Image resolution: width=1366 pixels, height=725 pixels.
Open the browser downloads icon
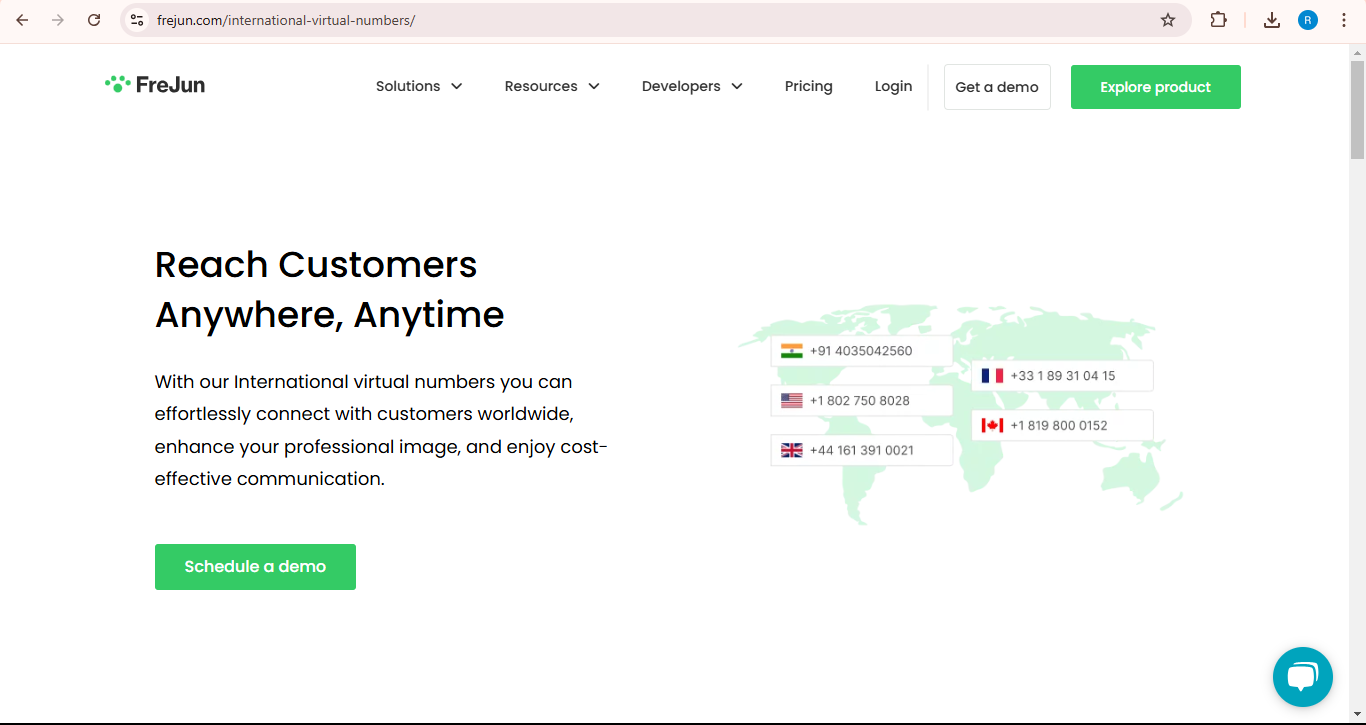[1271, 19]
